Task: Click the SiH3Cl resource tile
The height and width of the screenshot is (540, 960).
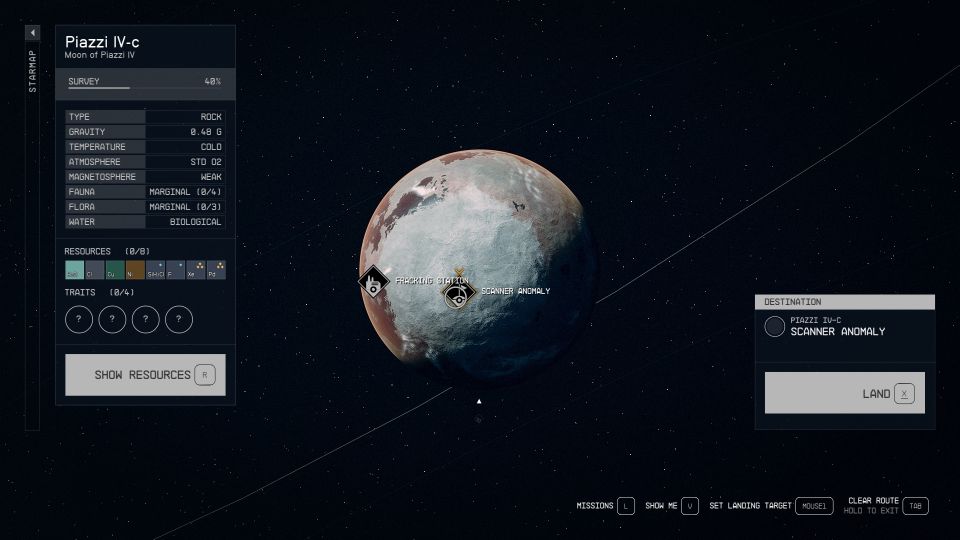Action: [156, 270]
